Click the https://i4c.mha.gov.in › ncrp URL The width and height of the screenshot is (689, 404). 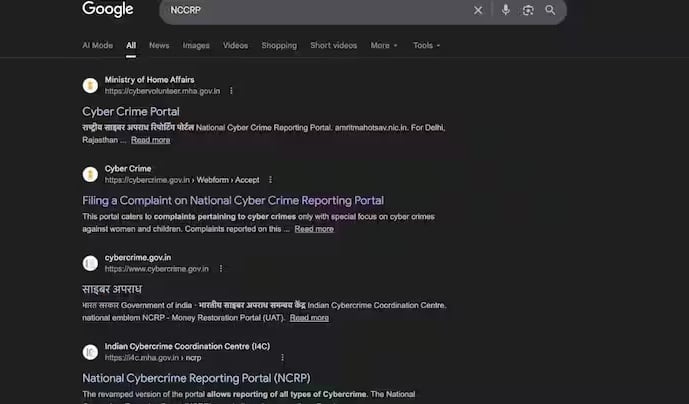pos(153,358)
